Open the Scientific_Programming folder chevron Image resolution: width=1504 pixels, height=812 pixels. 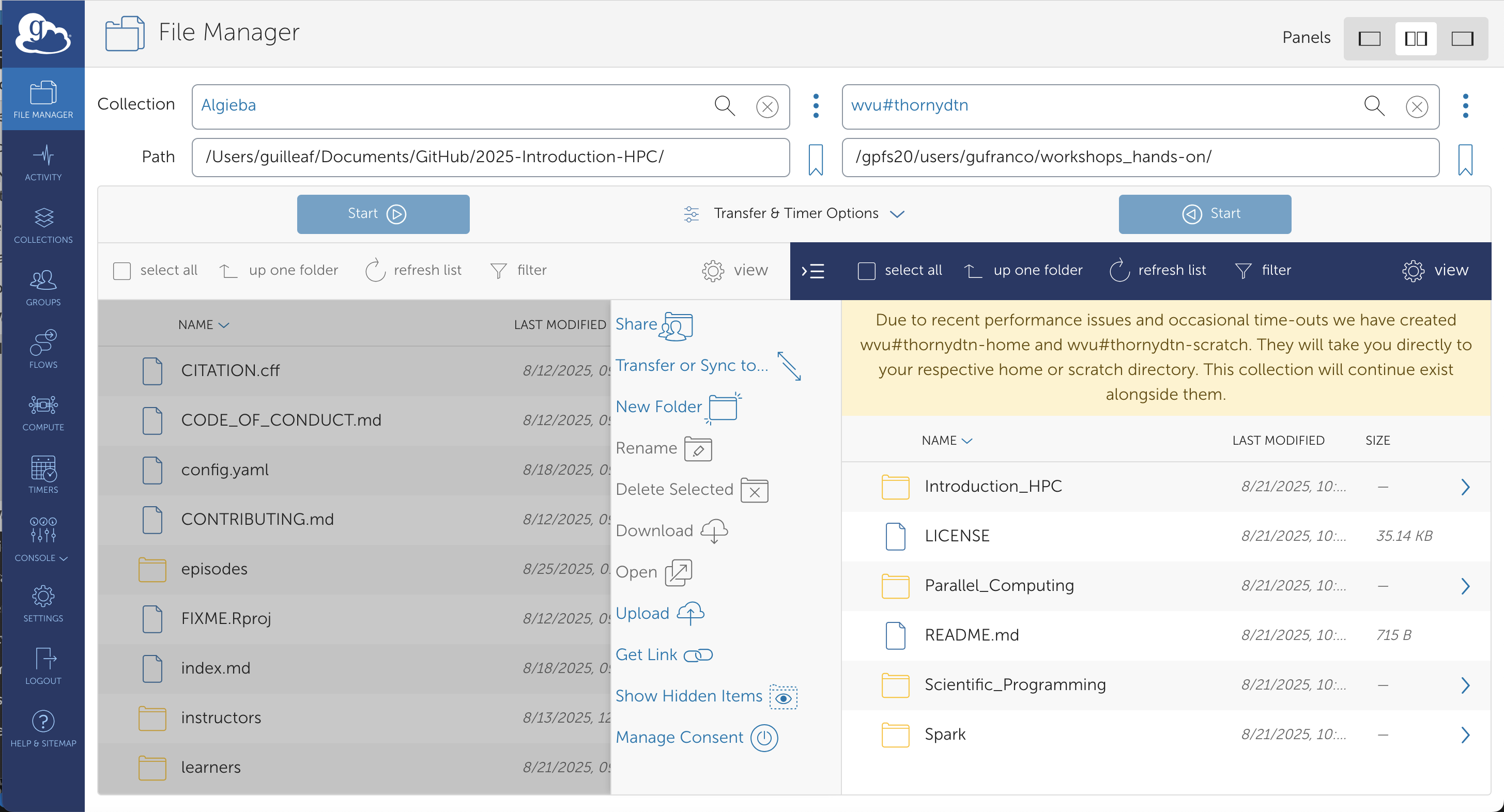click(x=1465, y=685)
